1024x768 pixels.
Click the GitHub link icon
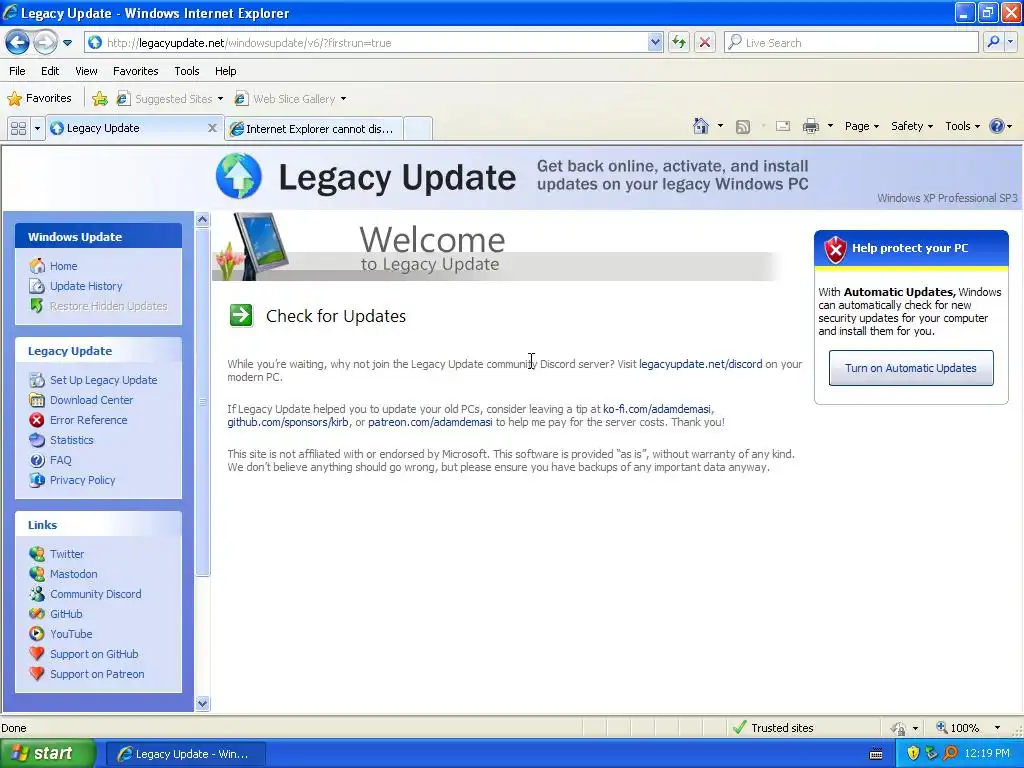(37, 614)
